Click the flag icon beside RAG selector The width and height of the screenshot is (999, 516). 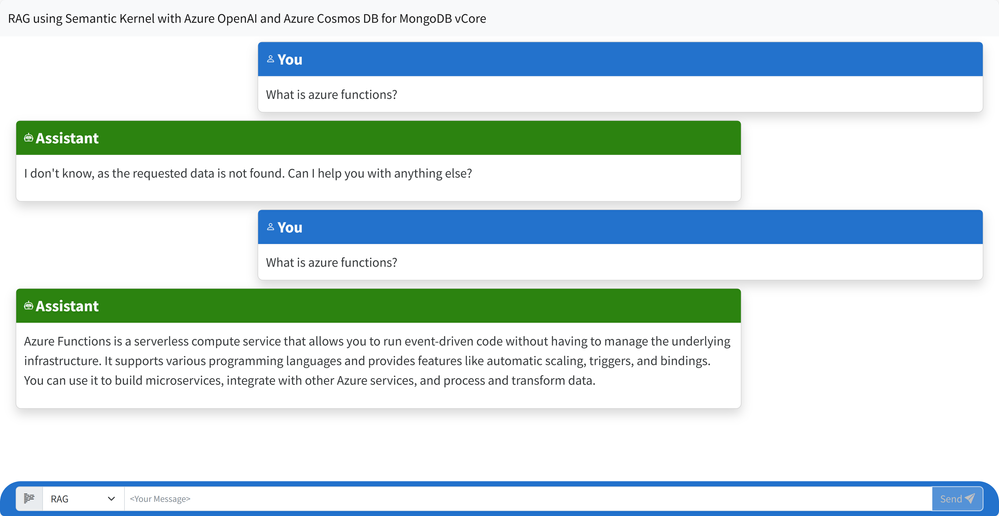29,499
